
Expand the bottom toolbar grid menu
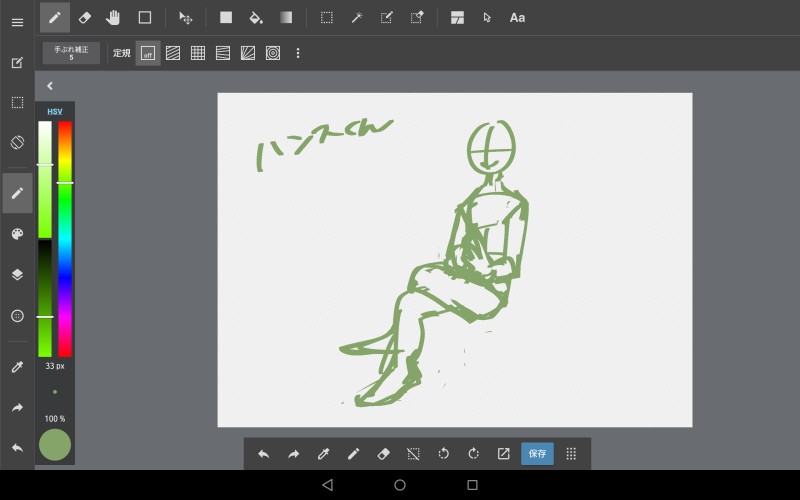coord(571,453)
